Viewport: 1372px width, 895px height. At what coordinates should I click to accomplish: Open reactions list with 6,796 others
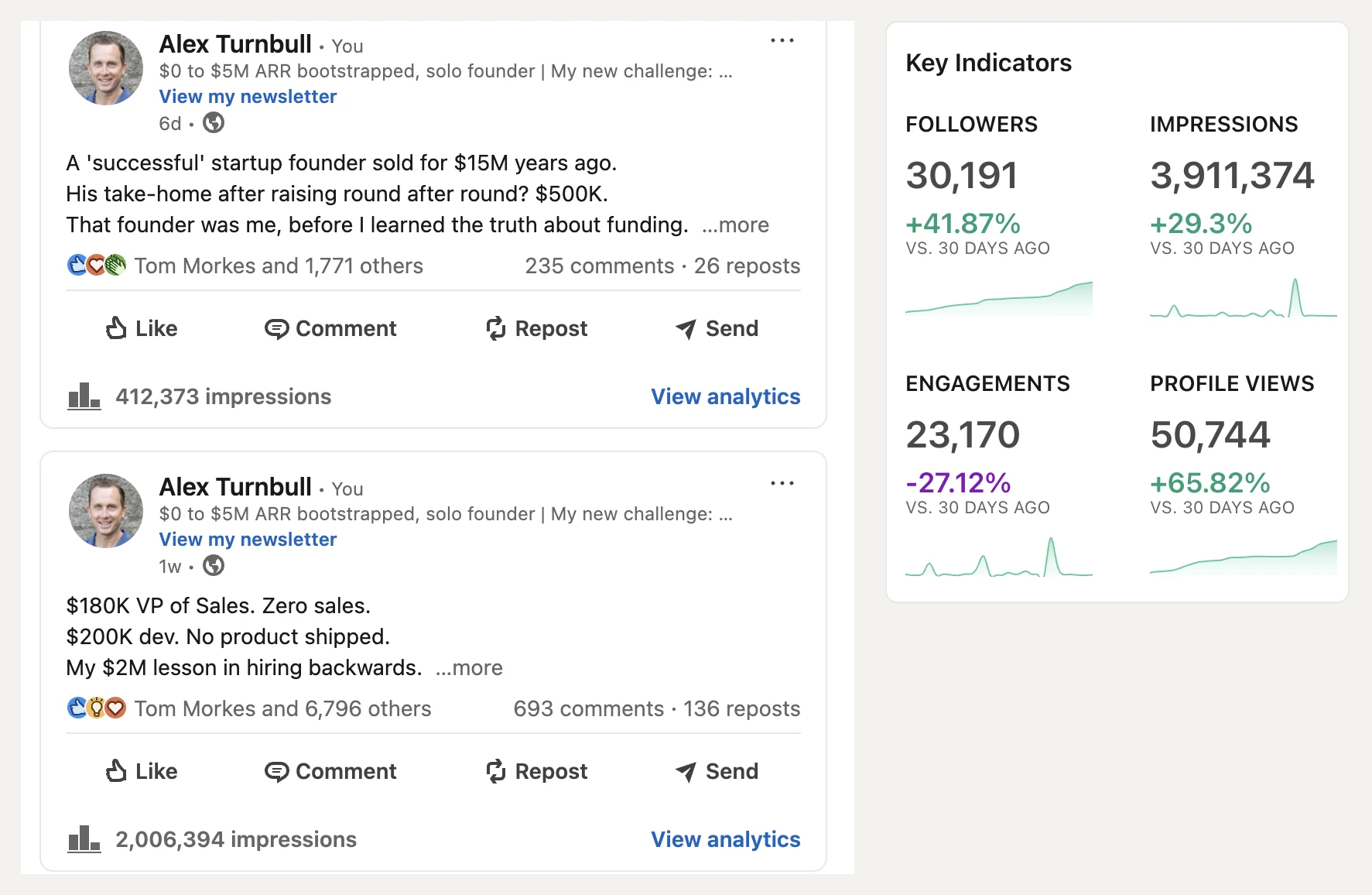click(282, 709)
